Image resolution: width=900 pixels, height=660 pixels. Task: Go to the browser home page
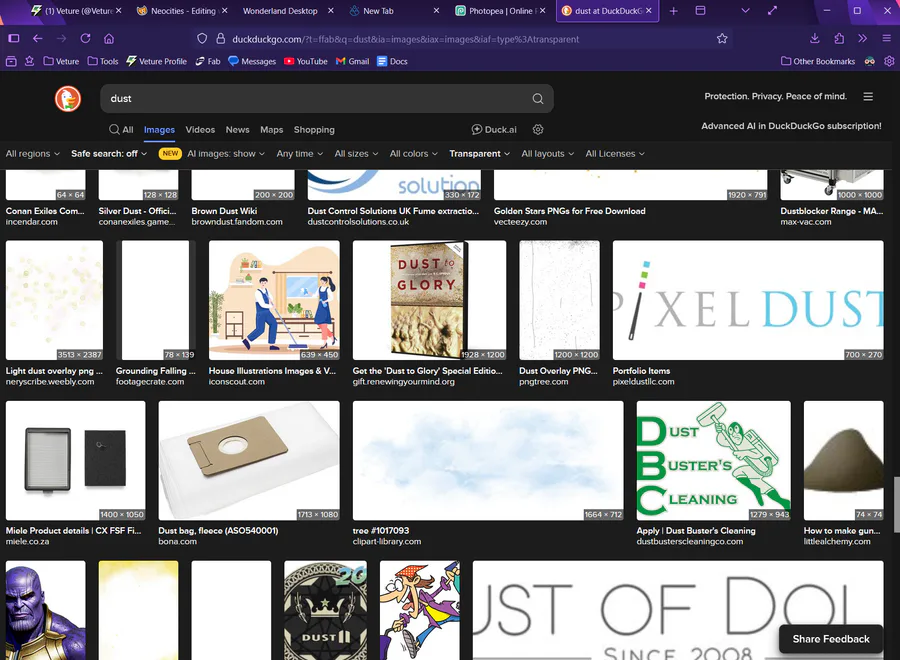(109, 38)
